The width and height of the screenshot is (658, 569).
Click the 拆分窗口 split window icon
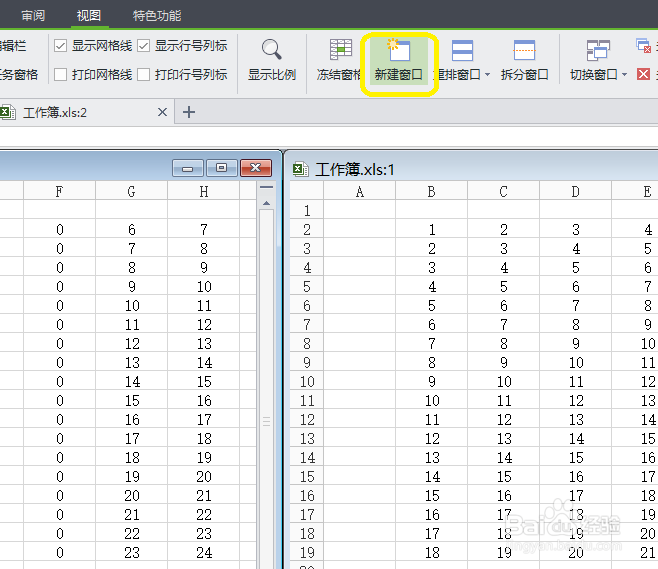coord(524,50)
